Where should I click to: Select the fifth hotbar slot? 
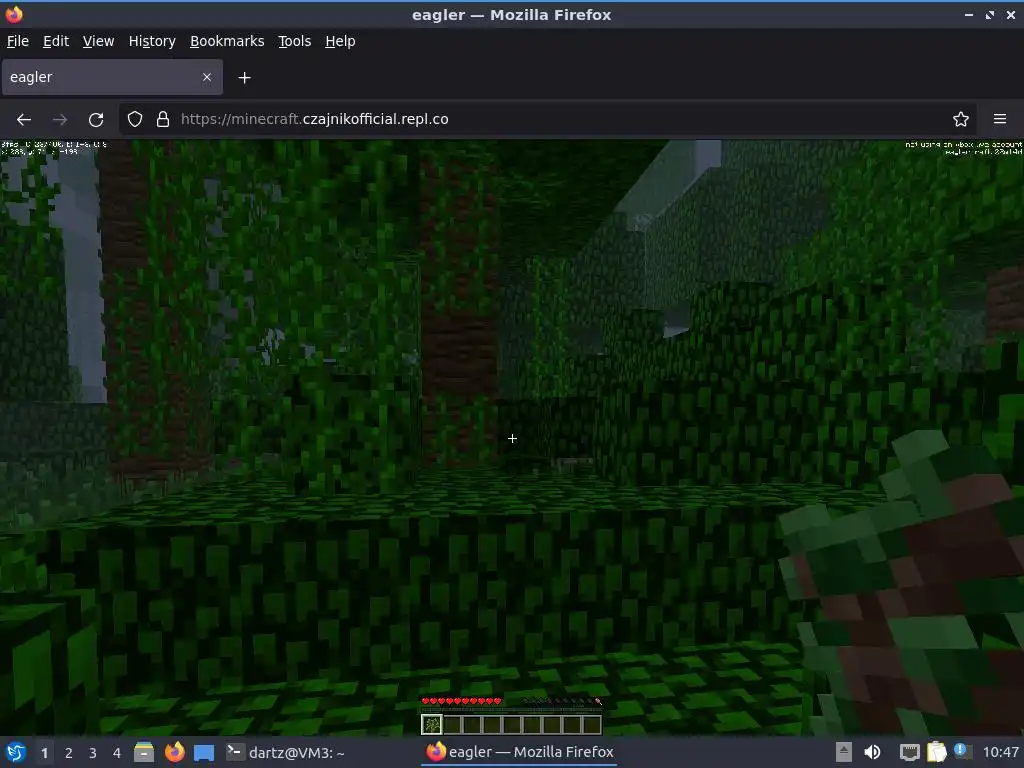click(512, 724)
